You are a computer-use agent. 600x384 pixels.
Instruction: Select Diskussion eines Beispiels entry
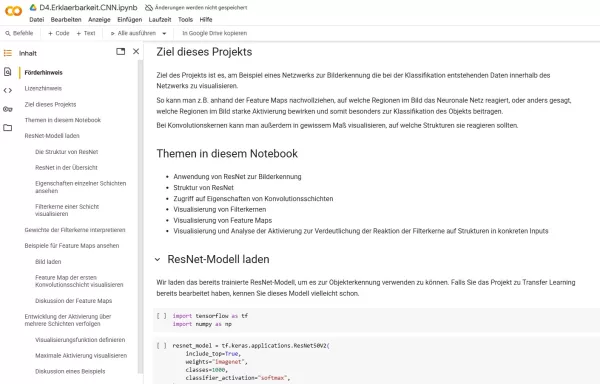point(70,371)
